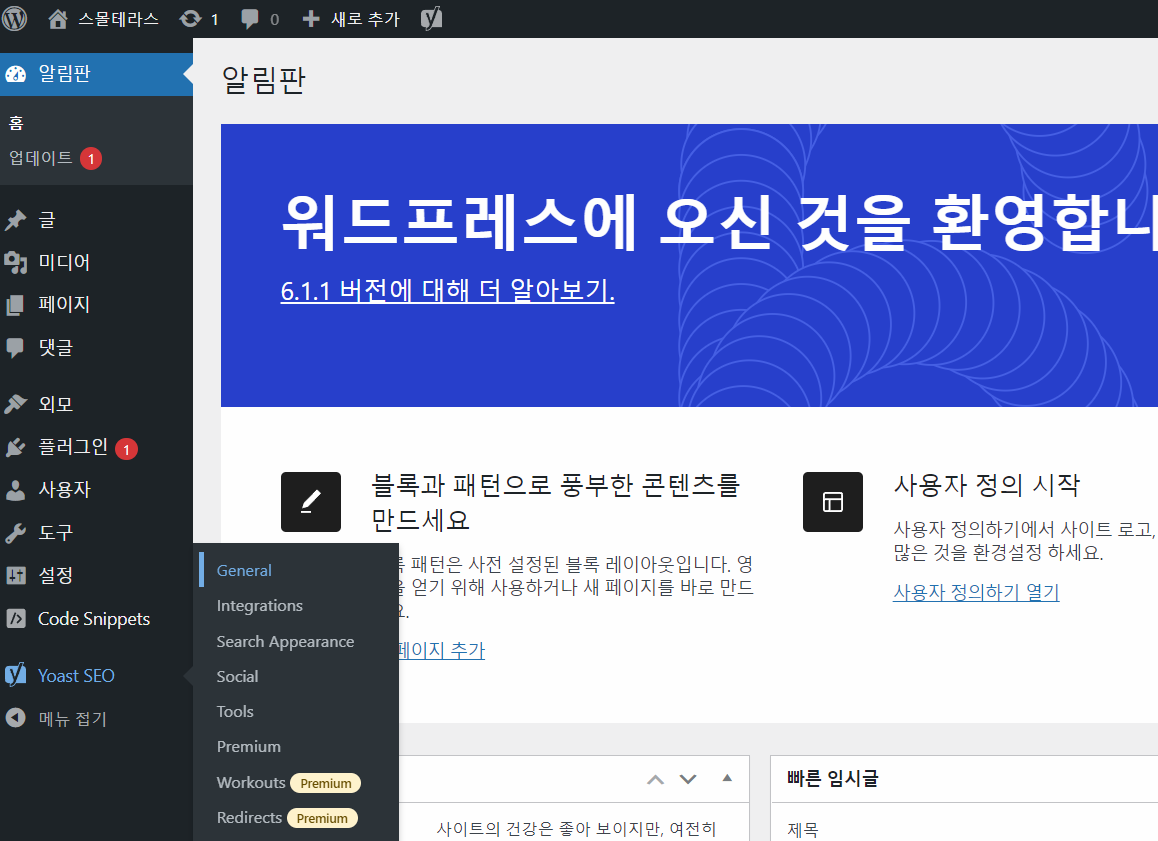Screen dimensions: 1158x841
Task: Open the 사용자 정의하기 열기 link
Action: pyautogui.click(x=976, y=592)
